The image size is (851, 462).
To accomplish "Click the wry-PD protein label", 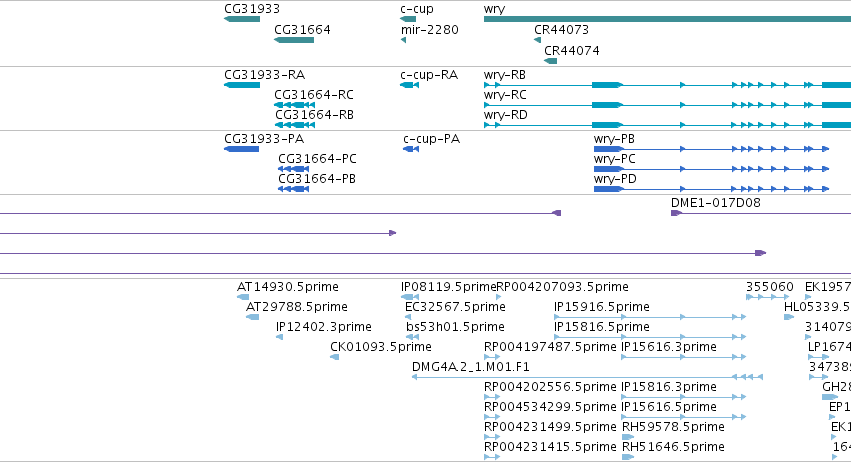I will click(615, 179).
